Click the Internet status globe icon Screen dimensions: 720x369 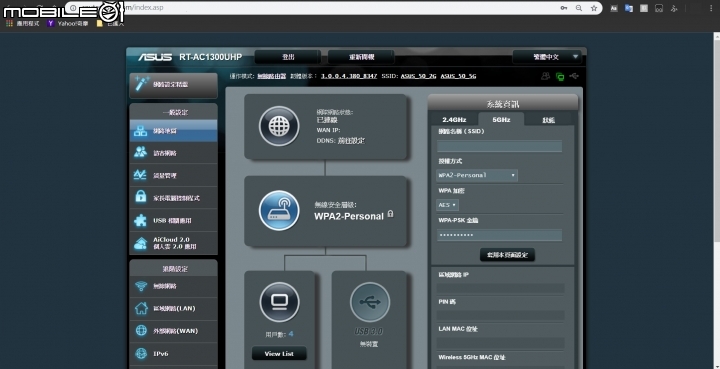click(x=279, y=126)
